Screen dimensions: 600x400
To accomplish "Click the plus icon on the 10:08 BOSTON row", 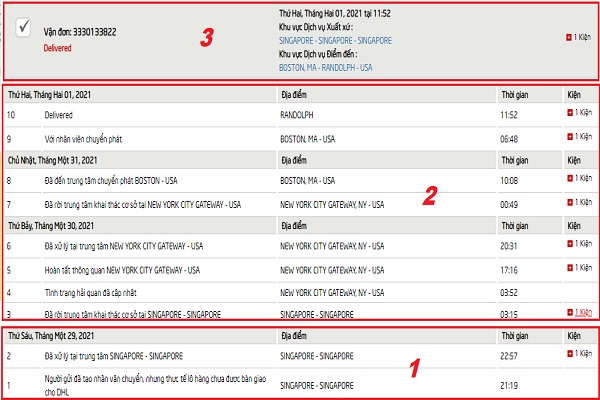I will 570,180.
